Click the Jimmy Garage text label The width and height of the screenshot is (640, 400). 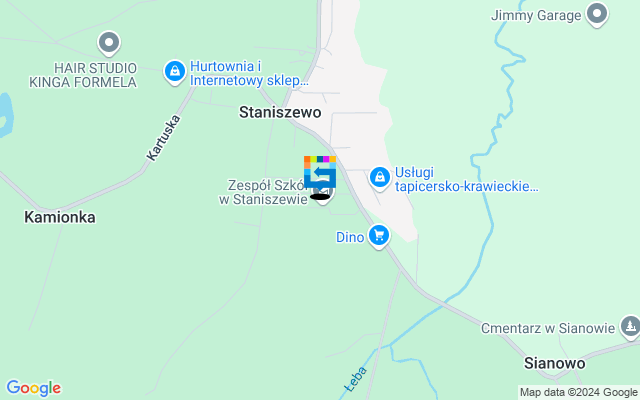pyautogui.click(x=536, y=16)
